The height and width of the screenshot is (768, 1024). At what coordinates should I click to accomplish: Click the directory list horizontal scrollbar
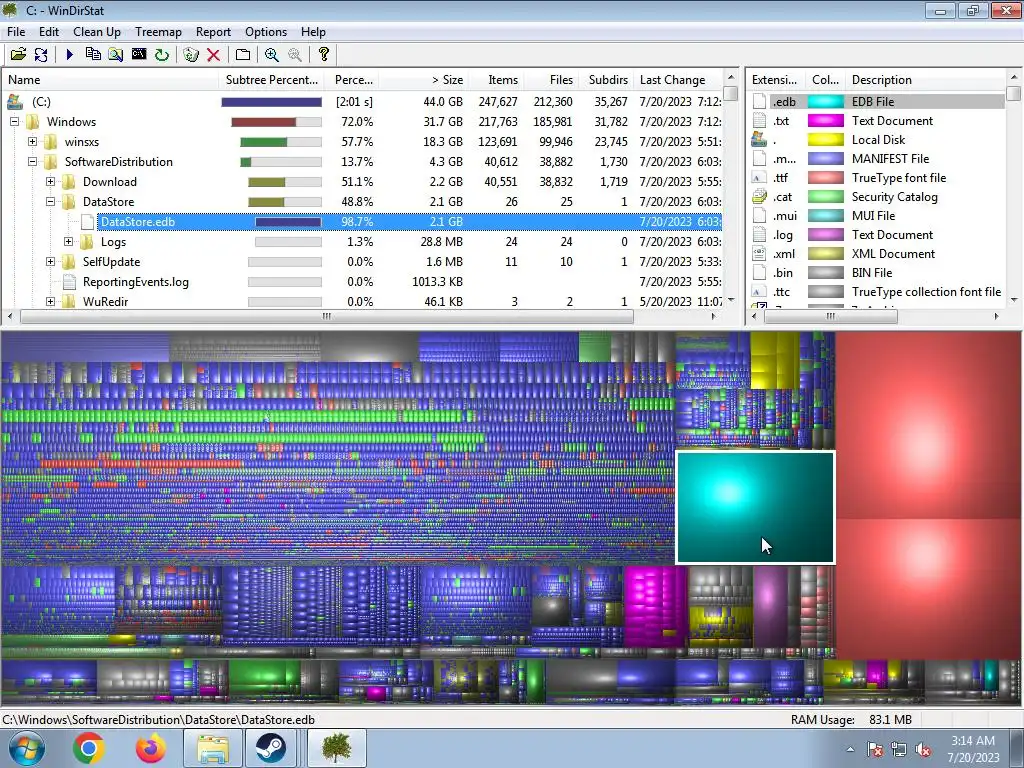click(327, 317)
